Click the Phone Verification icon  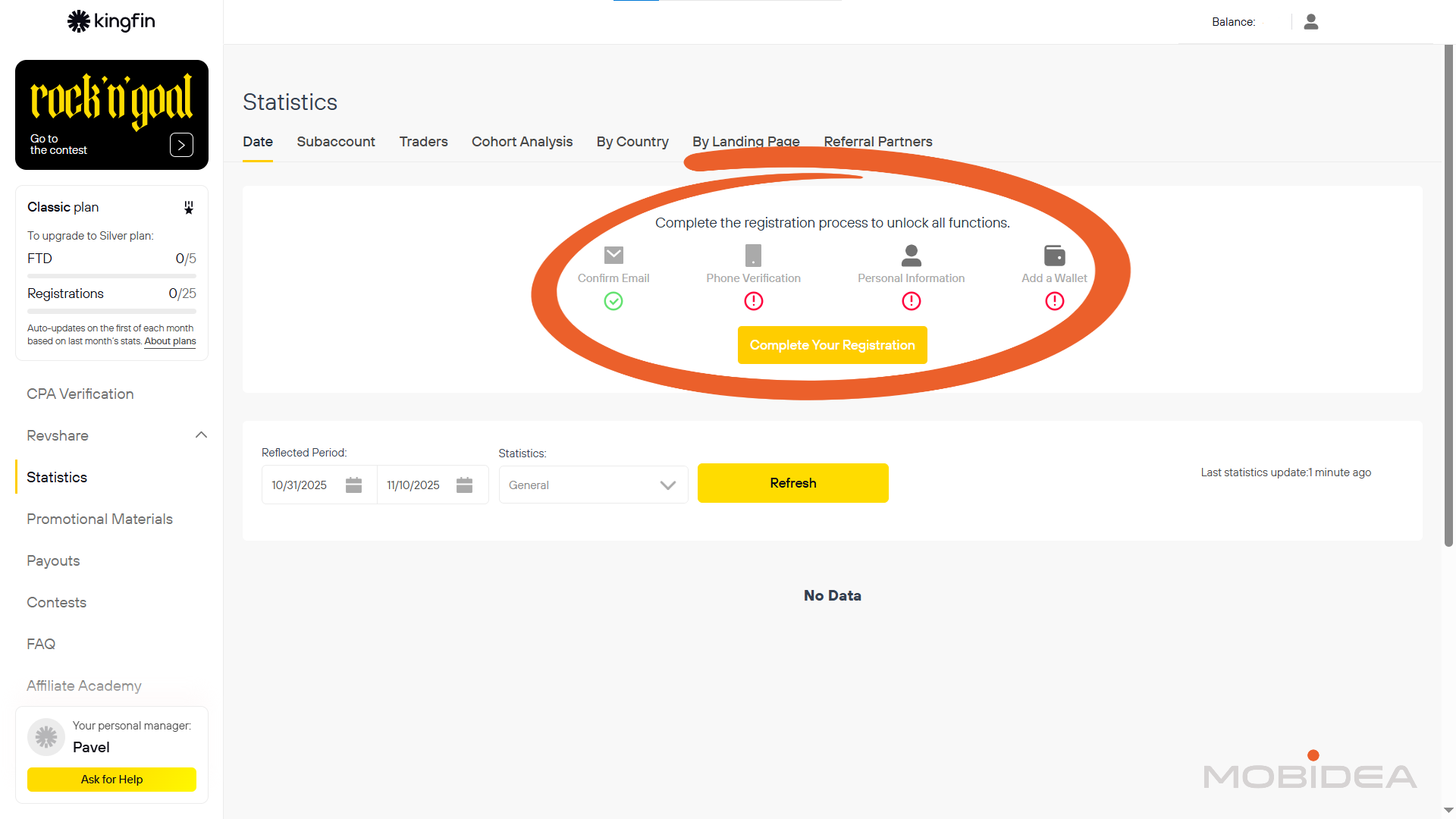tap(753, 256)
